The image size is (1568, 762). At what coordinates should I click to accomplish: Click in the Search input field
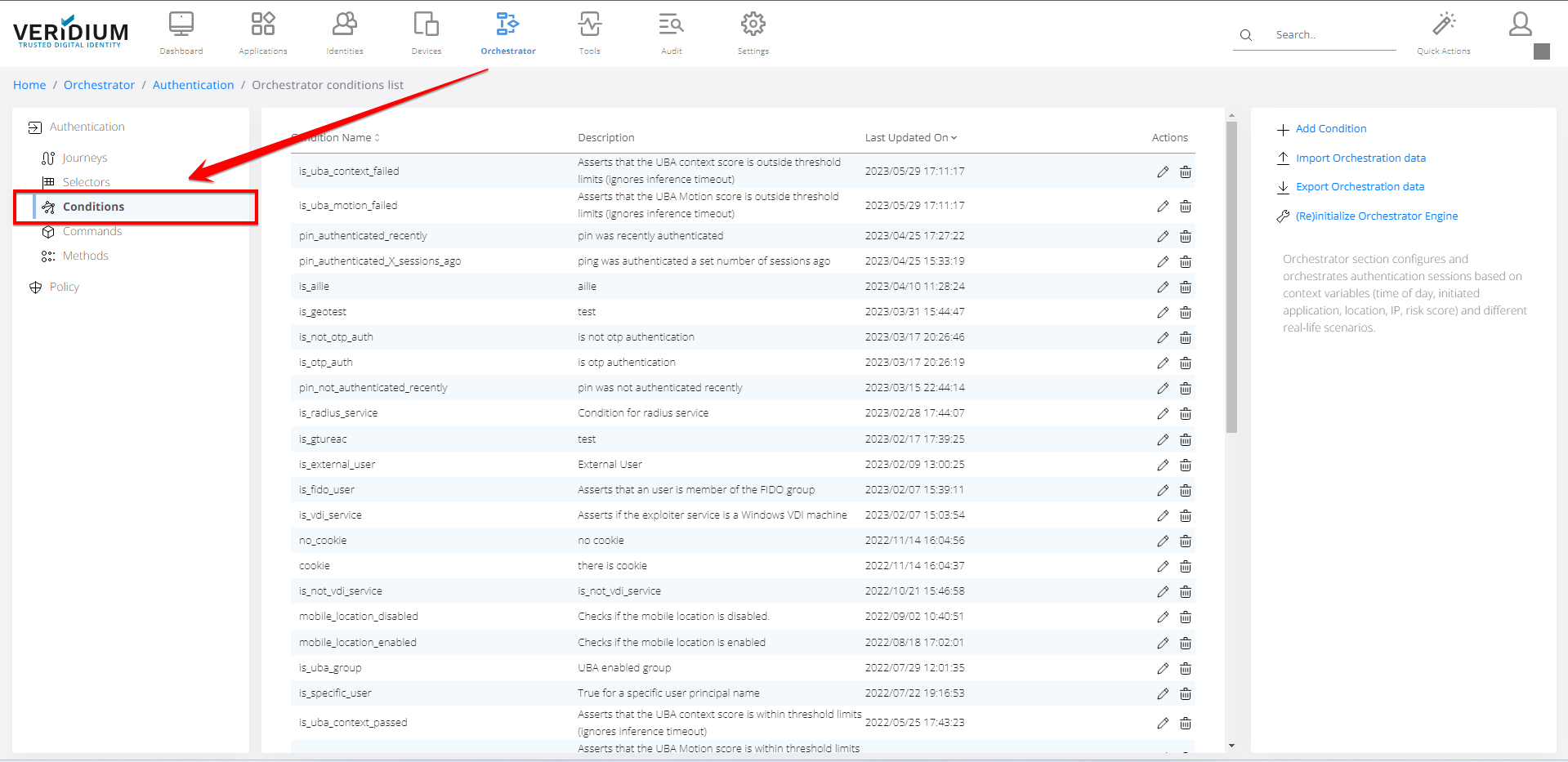pos(1332,35)
